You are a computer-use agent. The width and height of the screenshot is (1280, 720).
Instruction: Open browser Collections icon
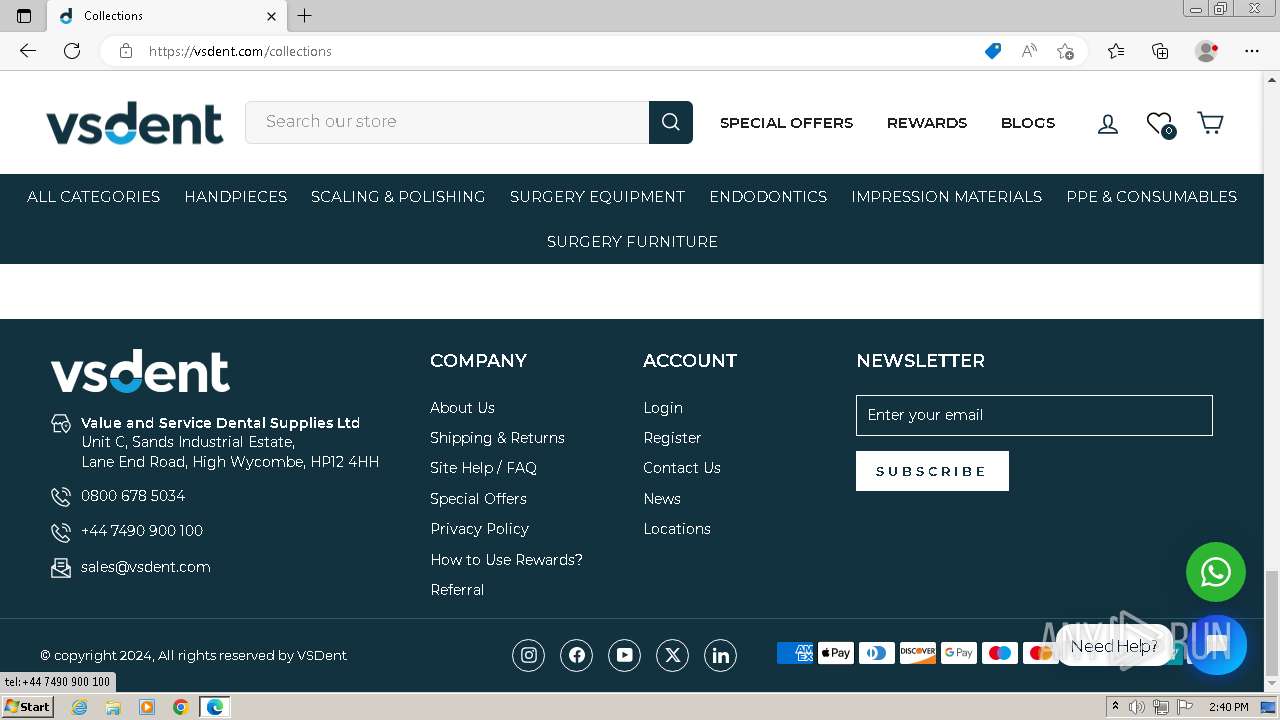[1160, 51]
